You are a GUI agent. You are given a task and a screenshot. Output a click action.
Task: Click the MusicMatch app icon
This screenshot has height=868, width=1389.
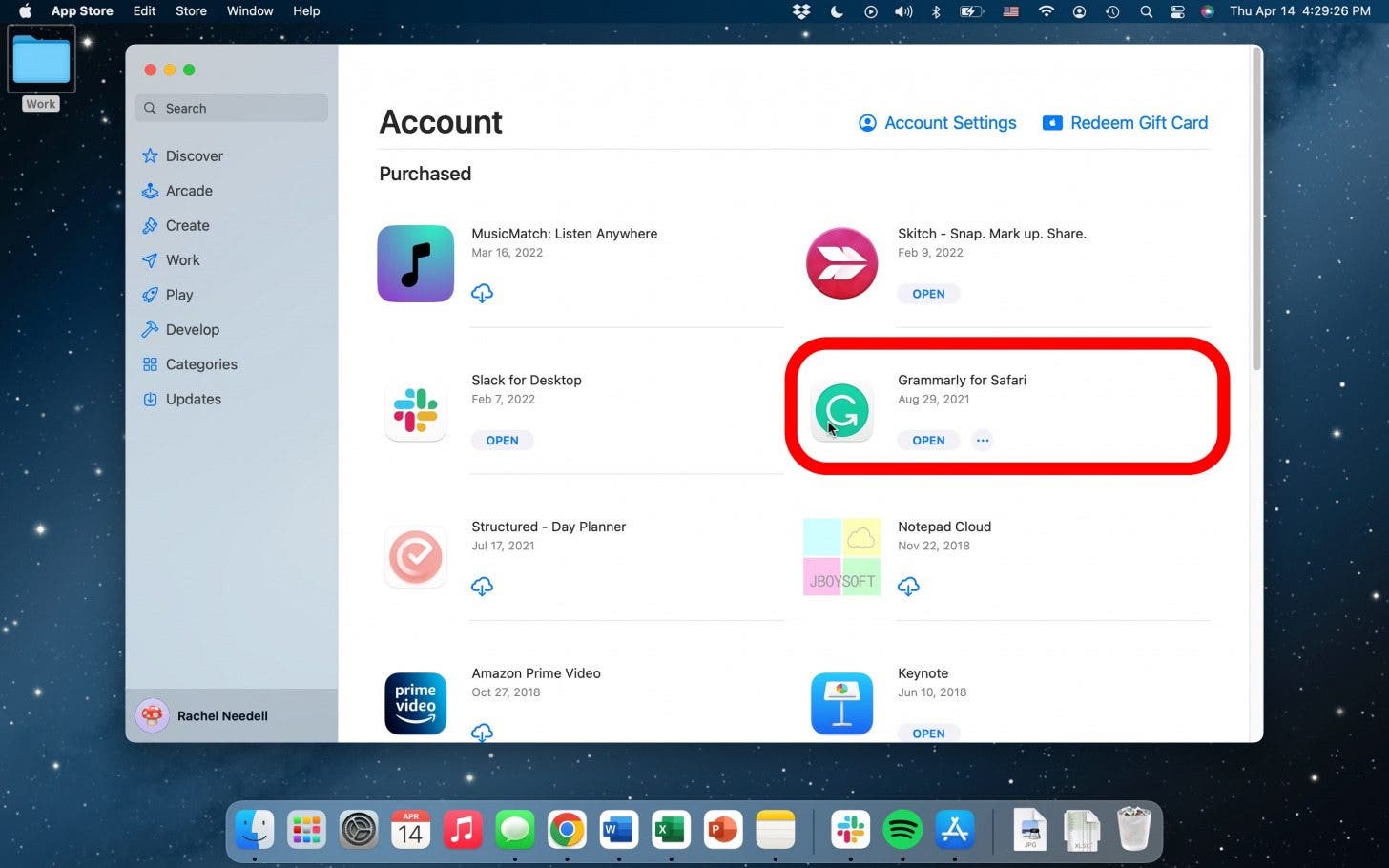416,264
